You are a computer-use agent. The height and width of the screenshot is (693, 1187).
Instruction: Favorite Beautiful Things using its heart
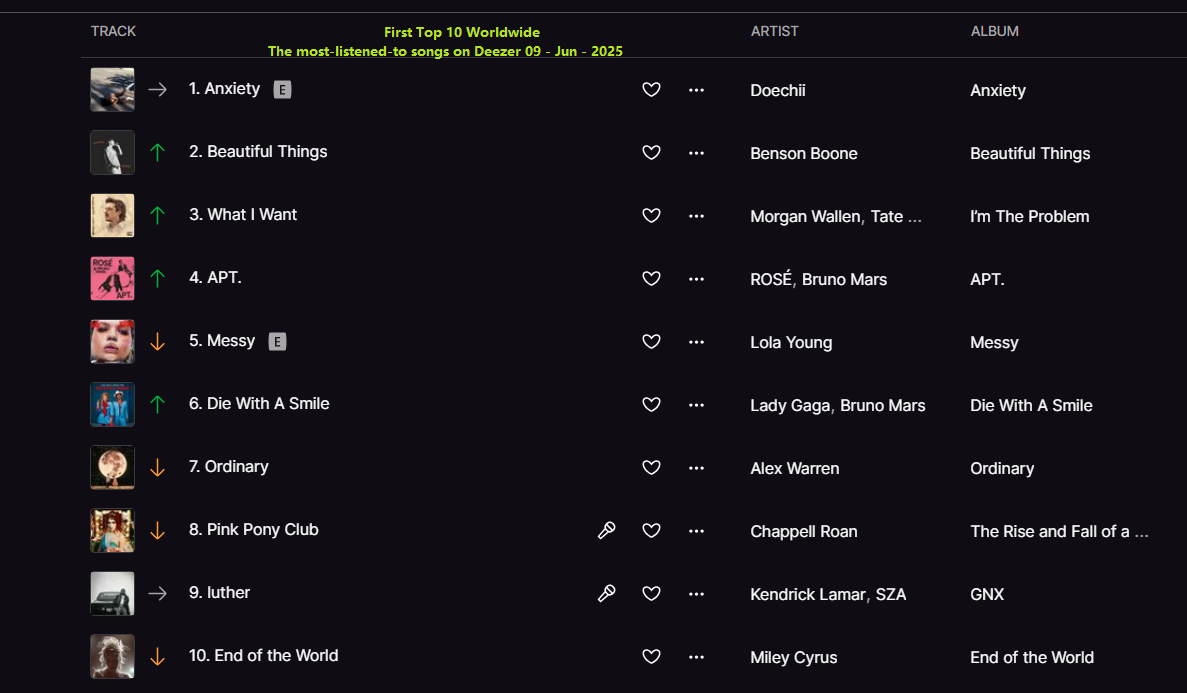point(651,152)
